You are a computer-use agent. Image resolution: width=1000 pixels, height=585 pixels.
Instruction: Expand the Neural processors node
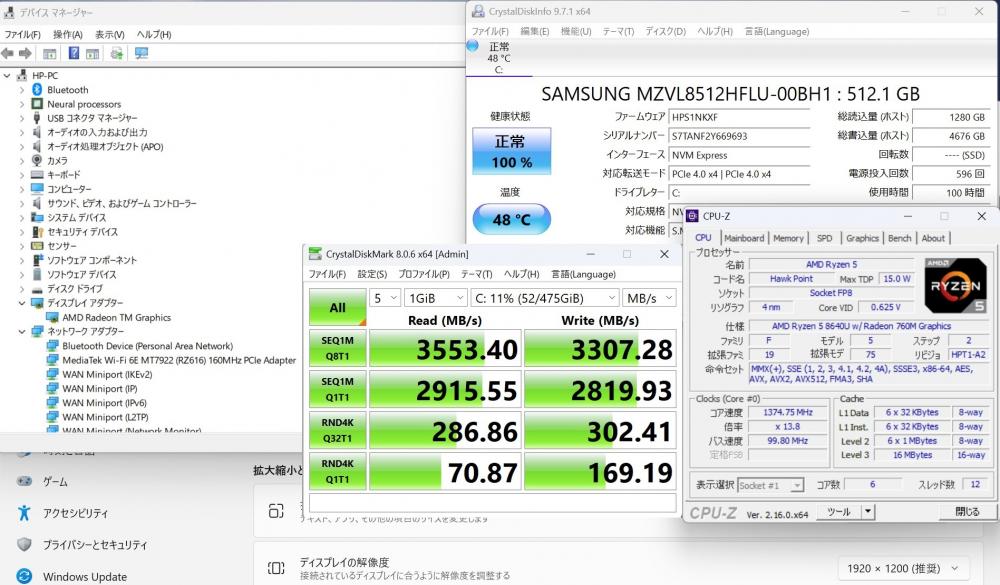pyautogui.click(x=22, y=104)
